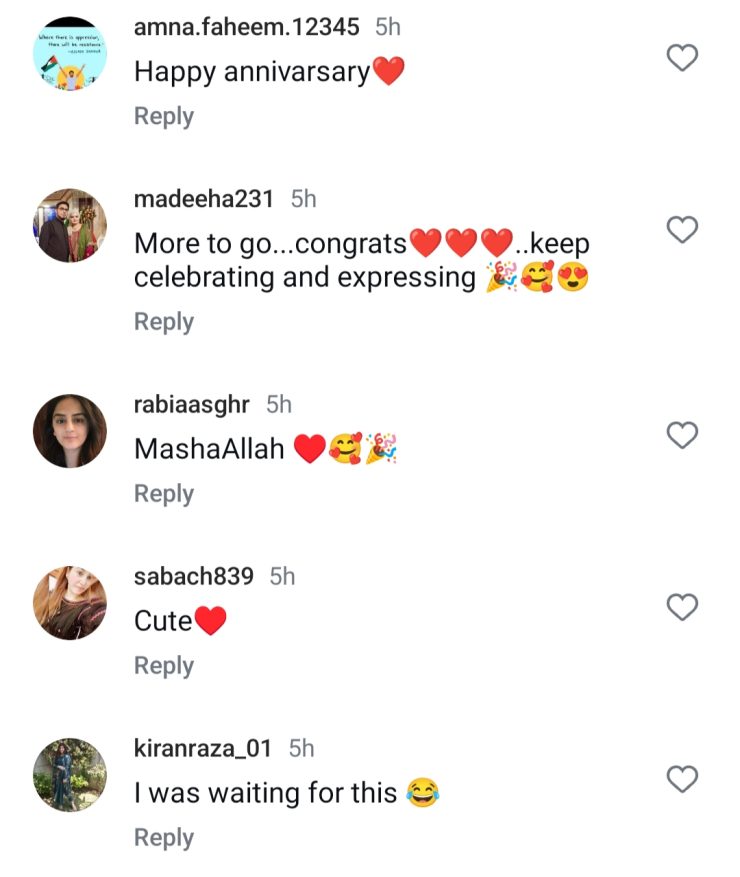The image size is (740, 877).
Task: Visit the kiranraza_01 username link
Action: pyautogui.click(x=203, y=748)
